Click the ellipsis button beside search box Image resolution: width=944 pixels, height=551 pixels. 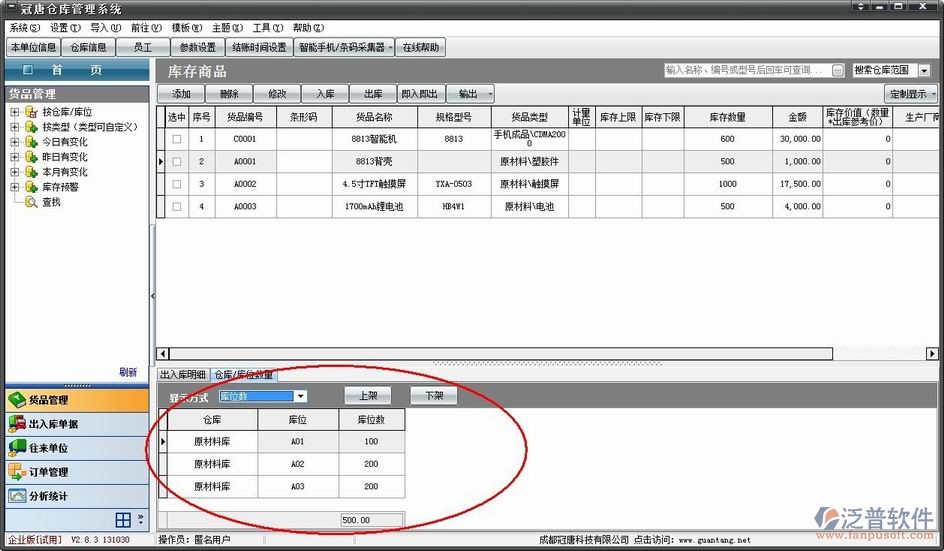tap(837, 71)
